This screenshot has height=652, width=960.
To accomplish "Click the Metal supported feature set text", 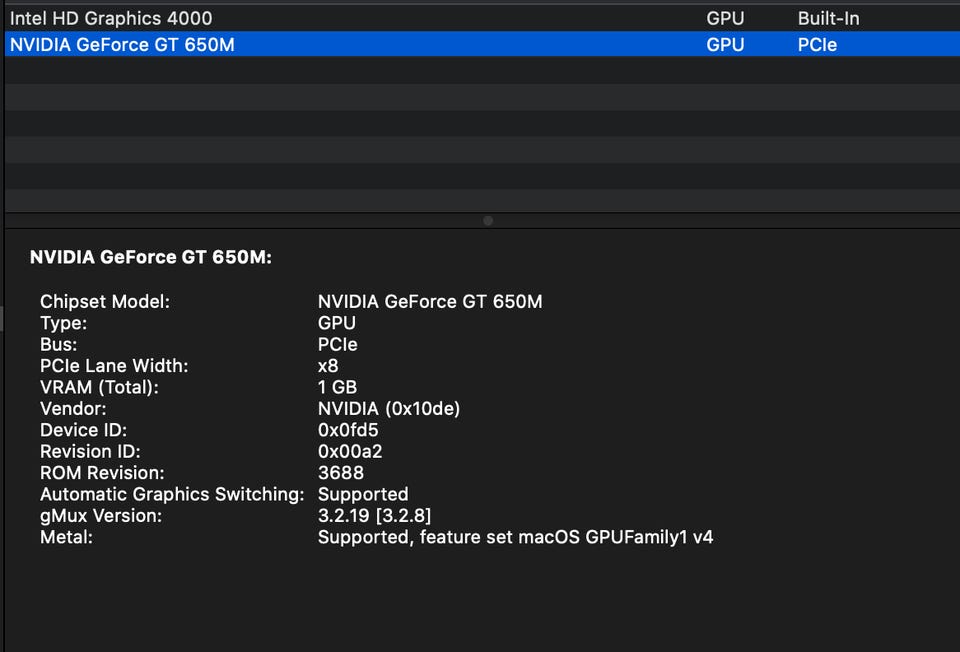I will click(x=515, y=537).
